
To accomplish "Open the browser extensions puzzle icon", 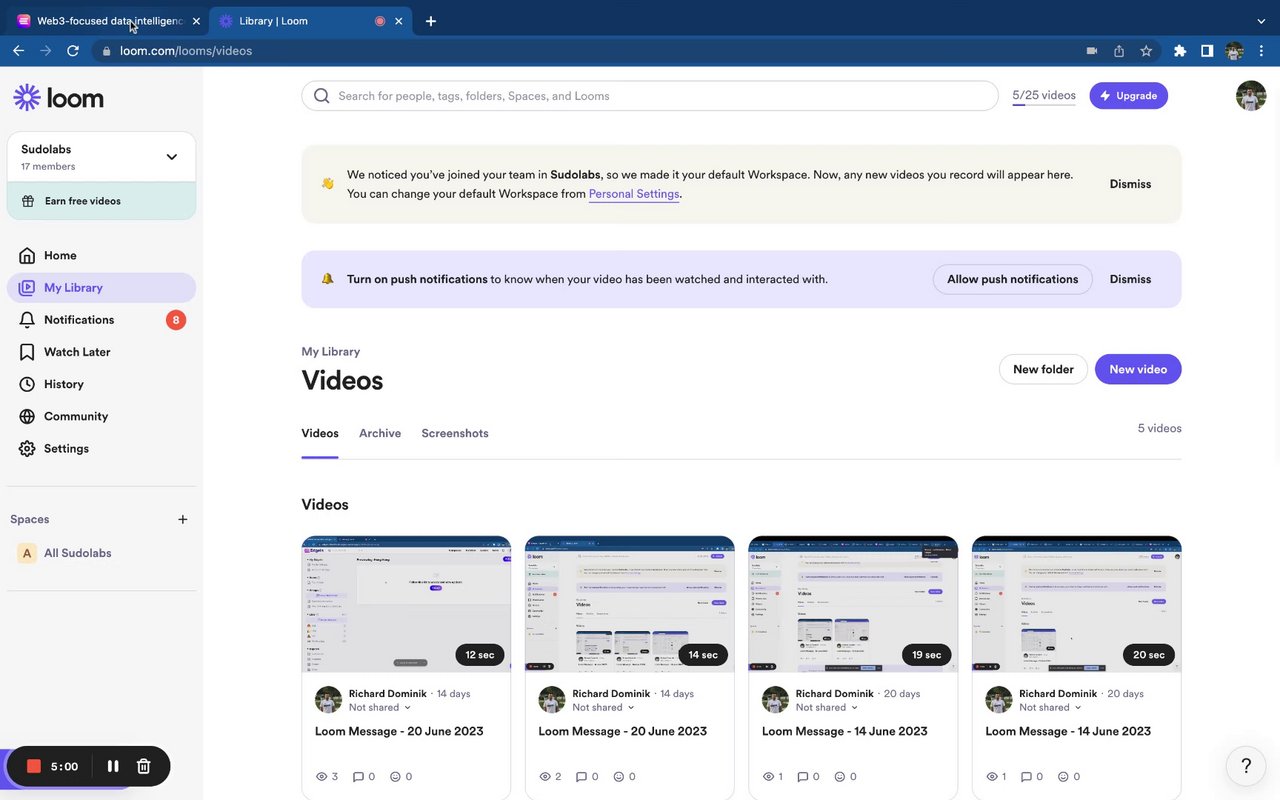I will pyautogui.click(x=1180, y=51).
